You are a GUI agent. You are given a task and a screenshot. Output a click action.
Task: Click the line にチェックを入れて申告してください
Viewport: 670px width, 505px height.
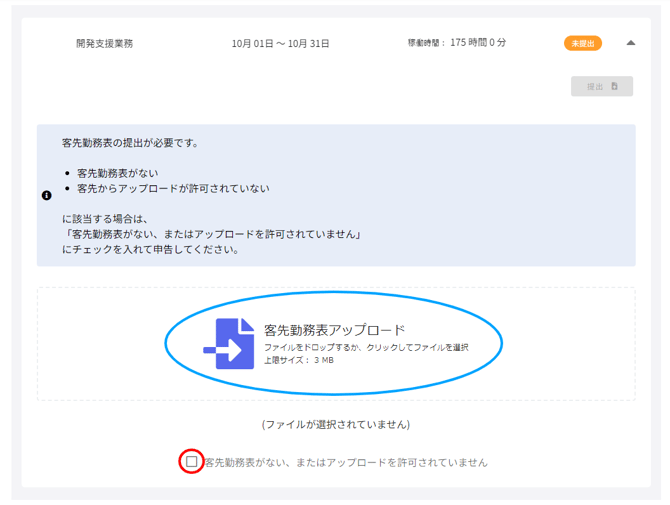click(x=150, y=250)
